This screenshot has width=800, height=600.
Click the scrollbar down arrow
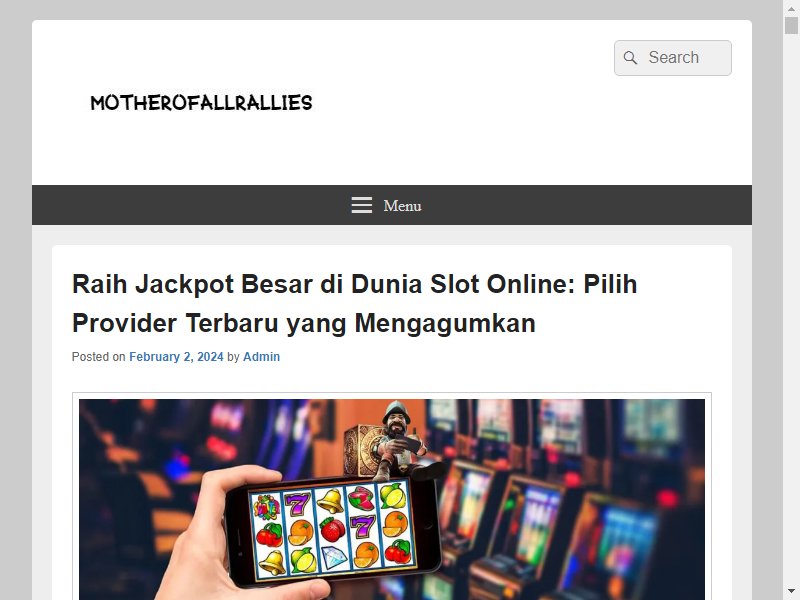[791, 592]
